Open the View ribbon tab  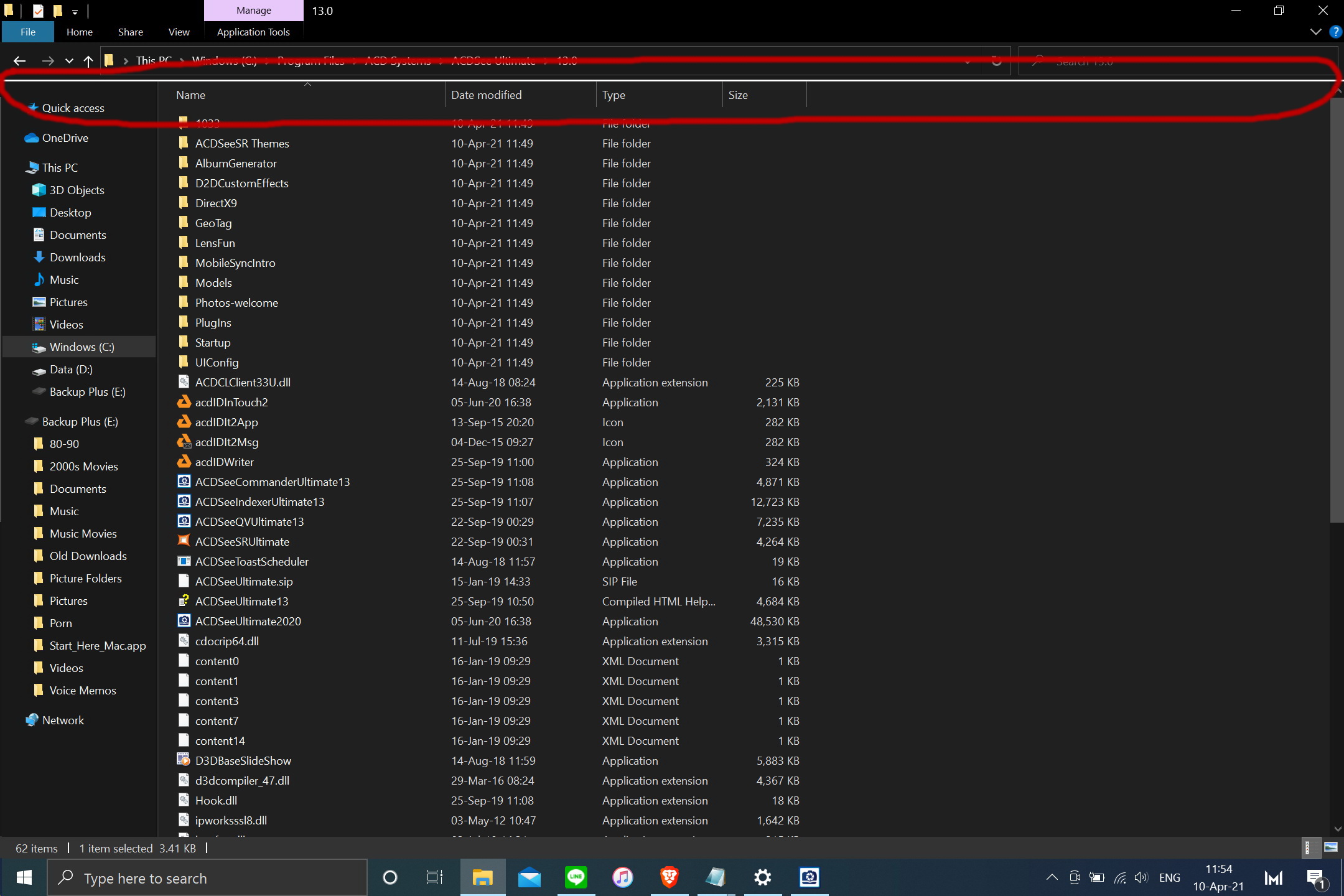[x=179, y=32]
